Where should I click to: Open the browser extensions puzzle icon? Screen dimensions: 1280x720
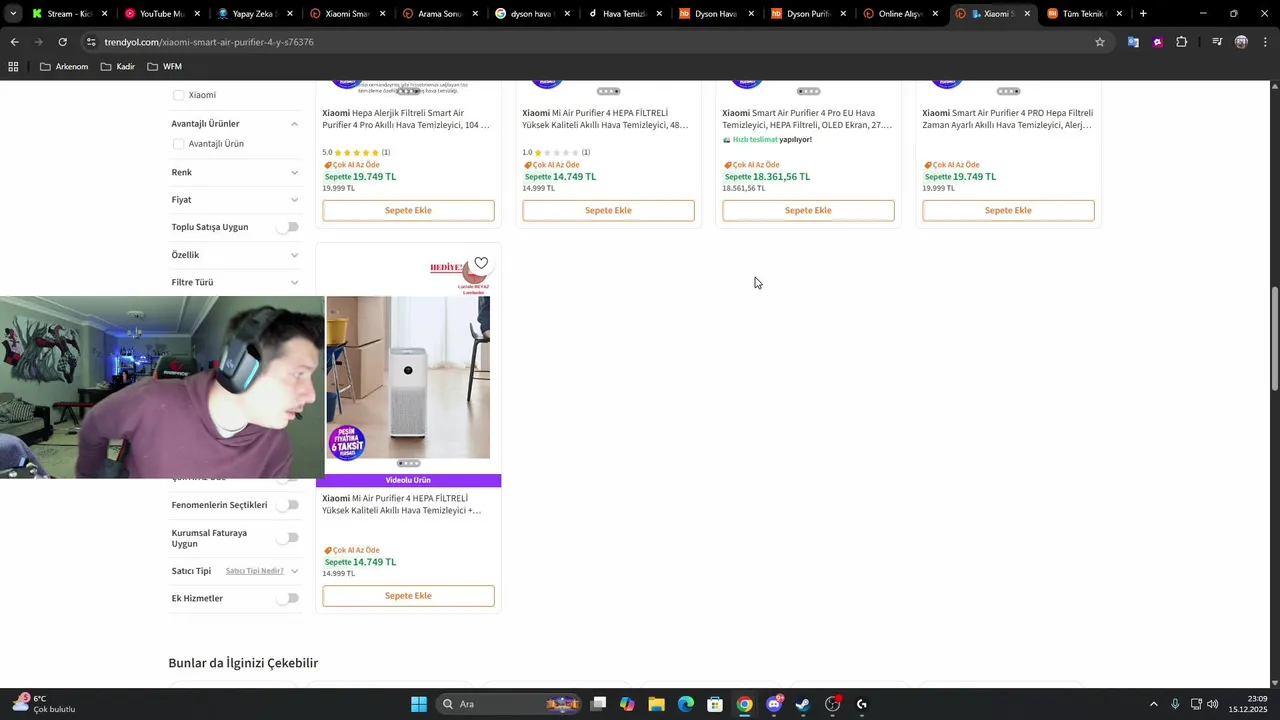pos(1182,42)
